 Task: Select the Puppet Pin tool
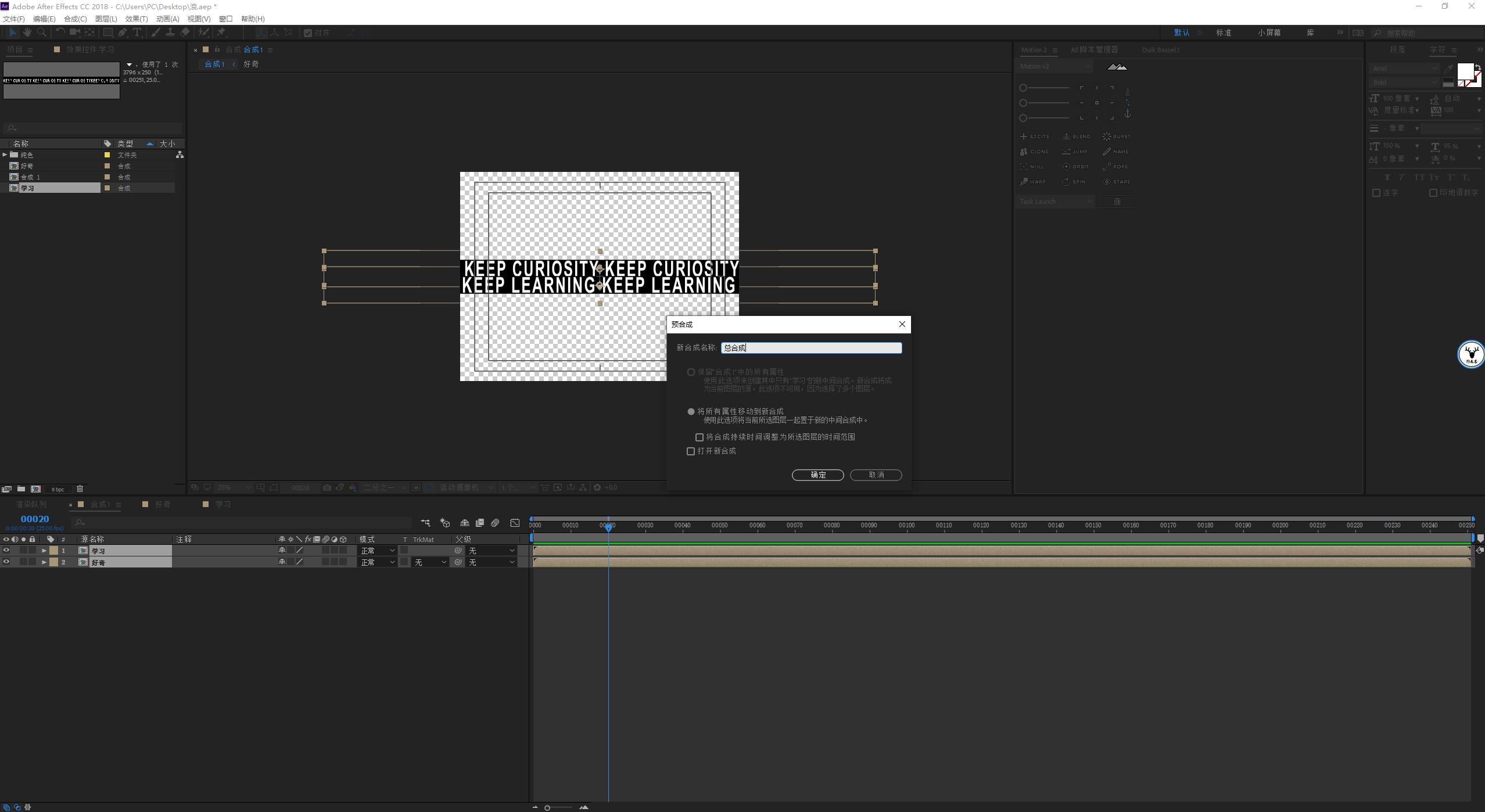pyautogui.click(x=221, y=33)
